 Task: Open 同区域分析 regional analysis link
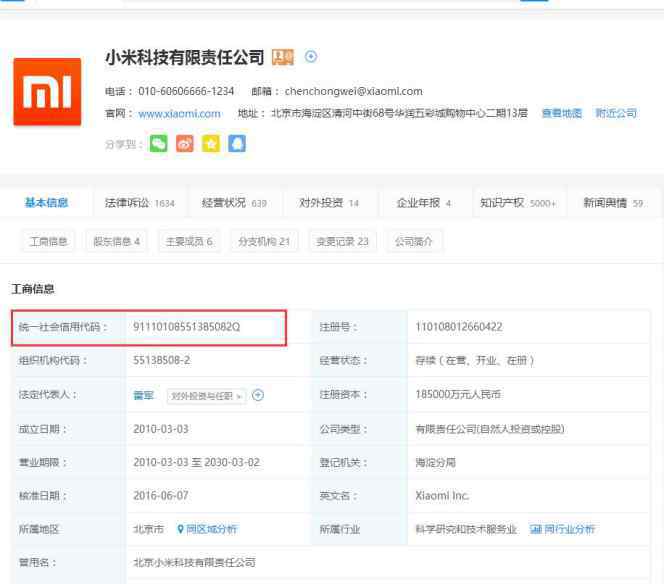(x=207, y=529)
